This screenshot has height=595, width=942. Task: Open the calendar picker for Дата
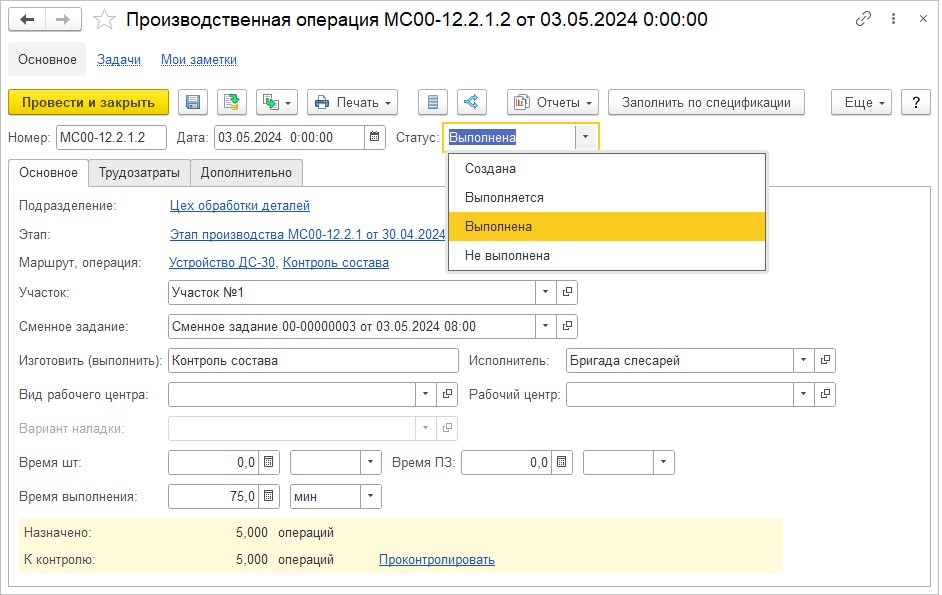coord(374,138)
